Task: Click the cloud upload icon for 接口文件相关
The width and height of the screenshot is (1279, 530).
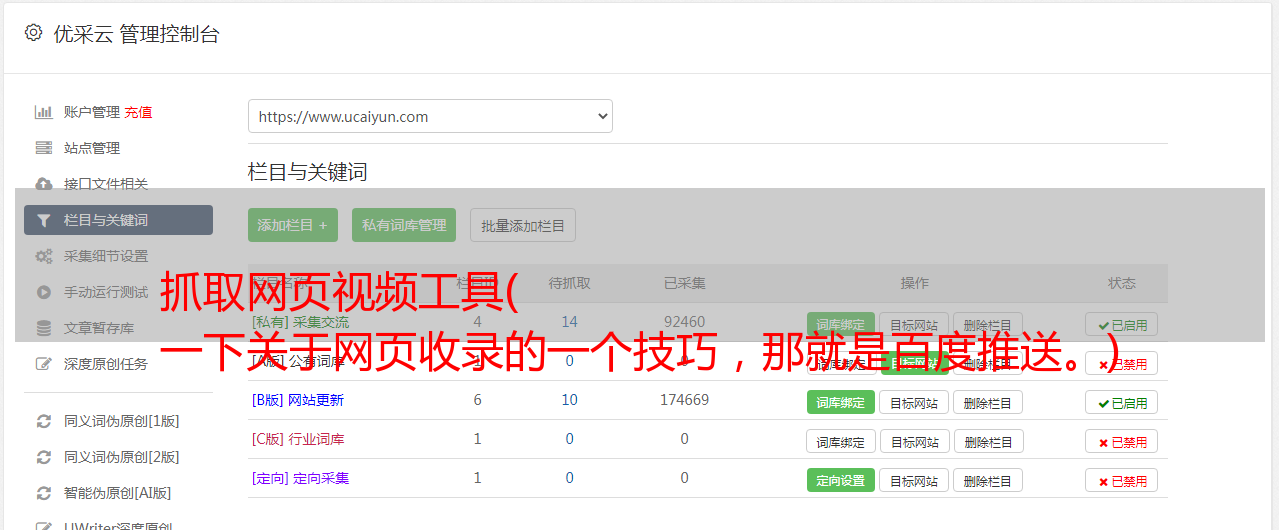Action: (44, 184)
